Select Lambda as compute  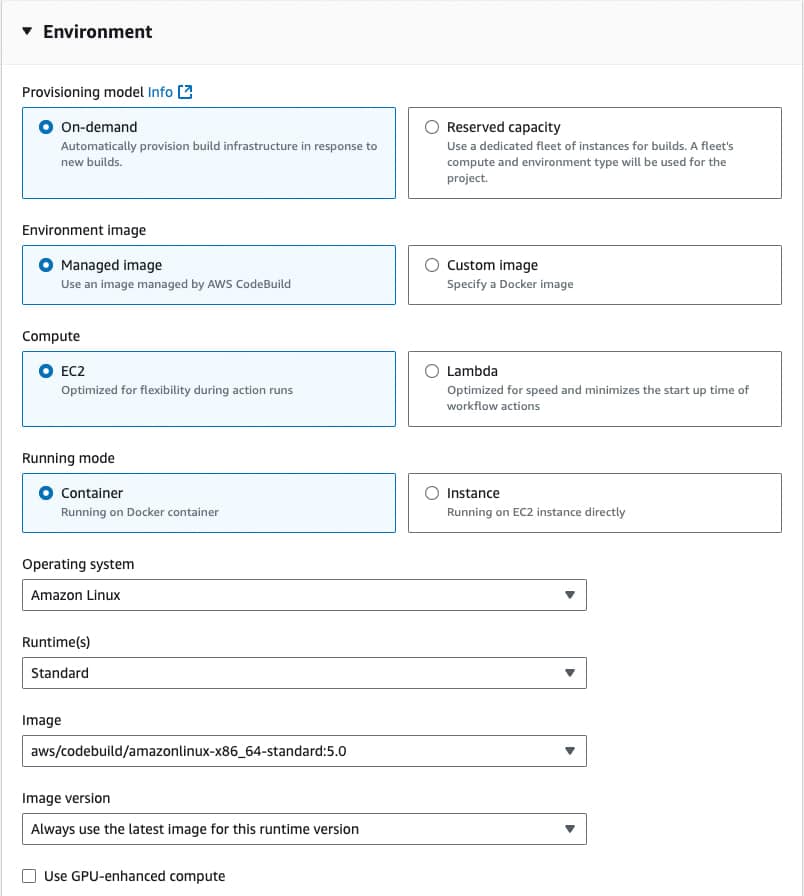[432, 371]
